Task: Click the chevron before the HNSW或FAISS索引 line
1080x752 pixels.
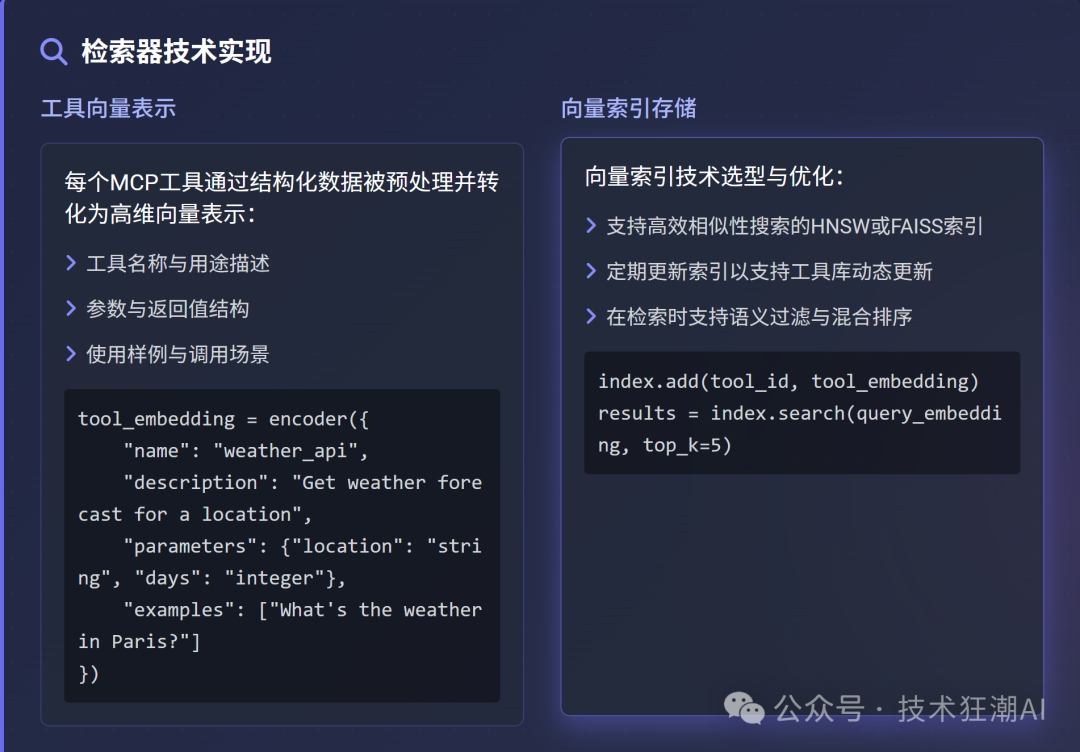Action: pyautogui.click(x=591, y=226)
